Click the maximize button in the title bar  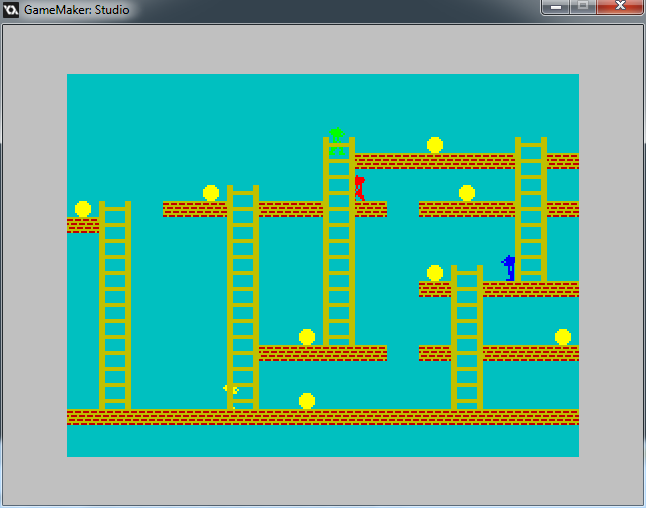(583, 7)
